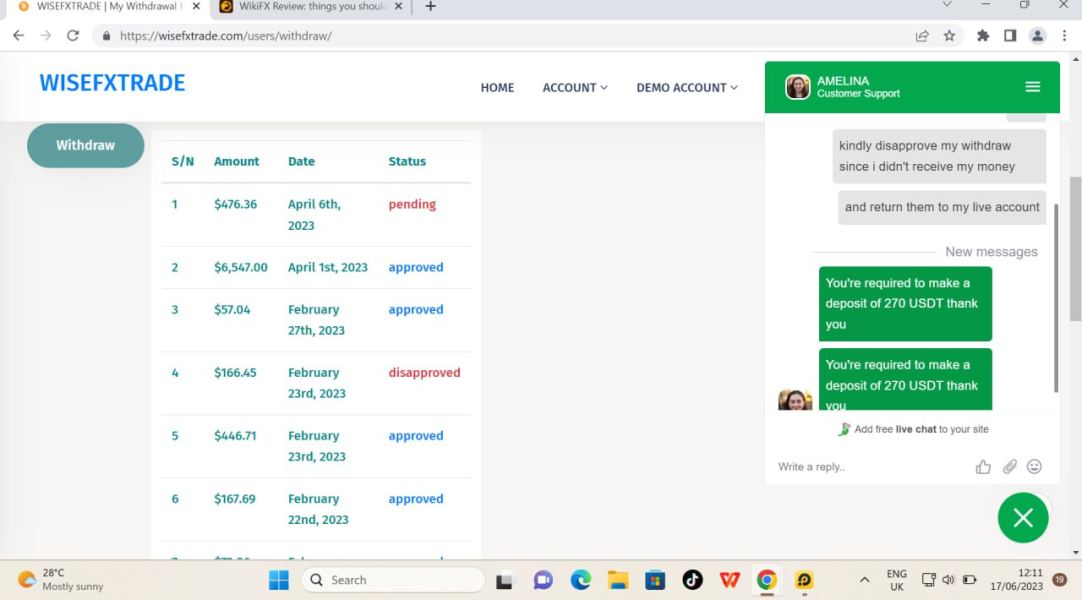The image size is (1082, 600).
Task: Click the page vertical scrollbar
Action: click(x=1075, y=248)
